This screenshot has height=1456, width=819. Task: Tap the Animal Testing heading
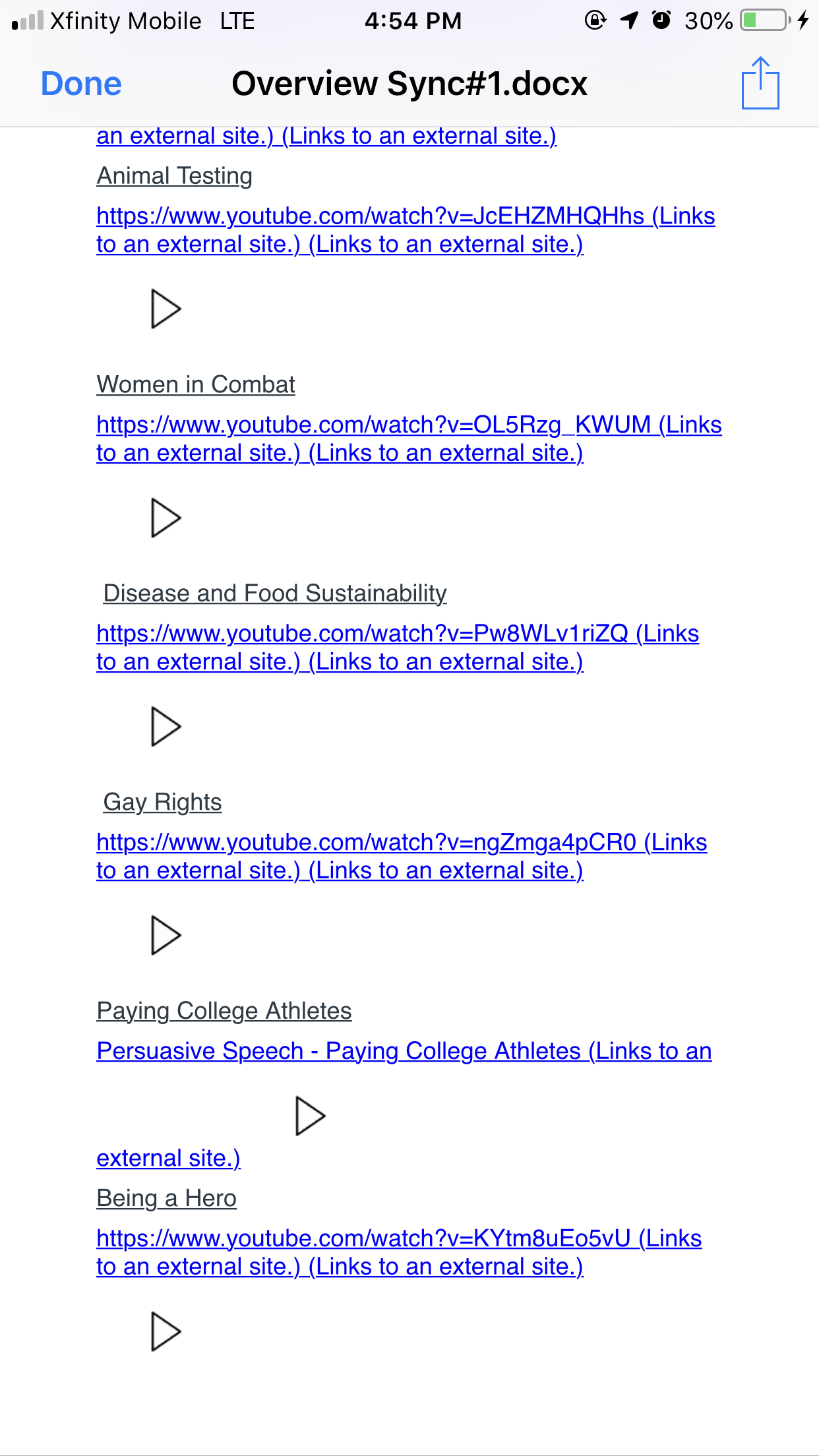coord(175,176)
